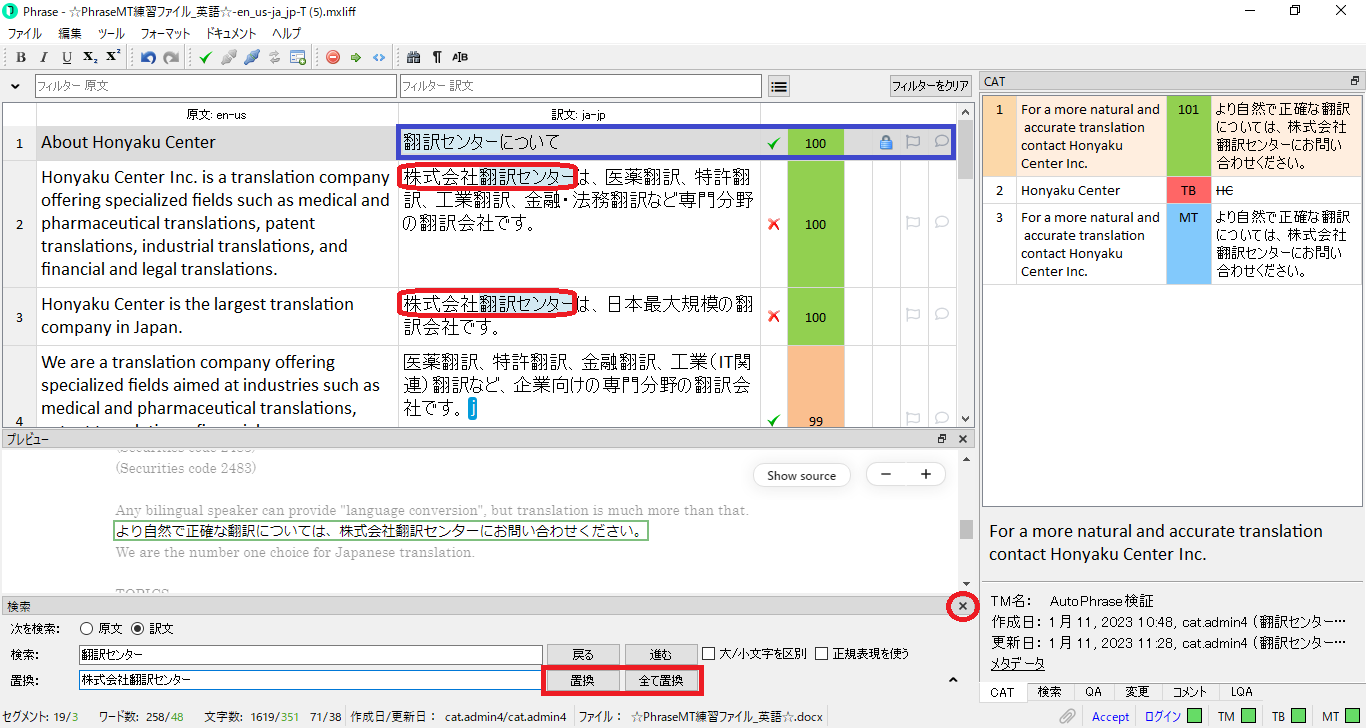Click the フィルターをクリア button
Screen dimensions: 1366x728
click(x=930, y=86)
